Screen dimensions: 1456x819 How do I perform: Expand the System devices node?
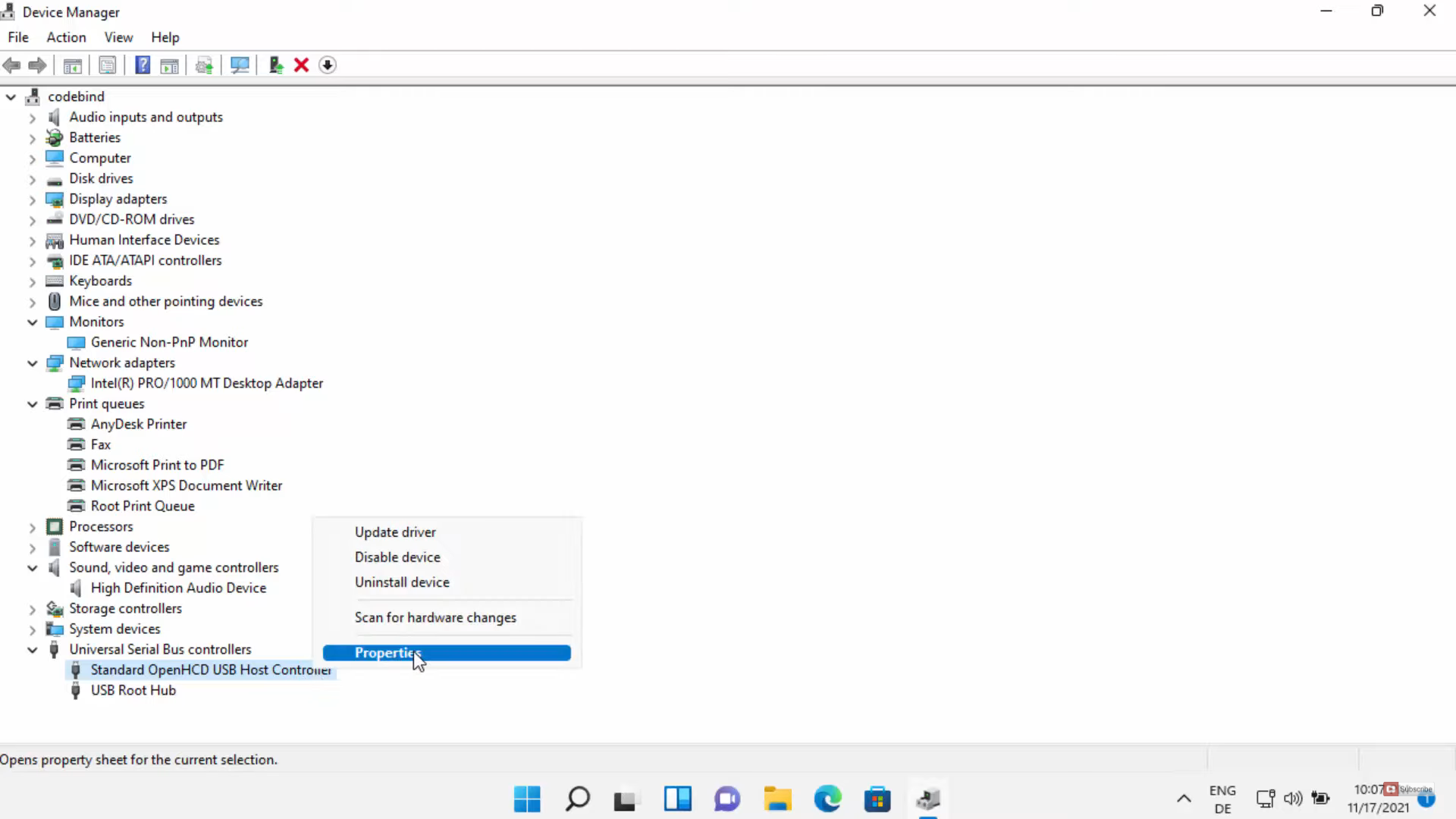[32, 629]
